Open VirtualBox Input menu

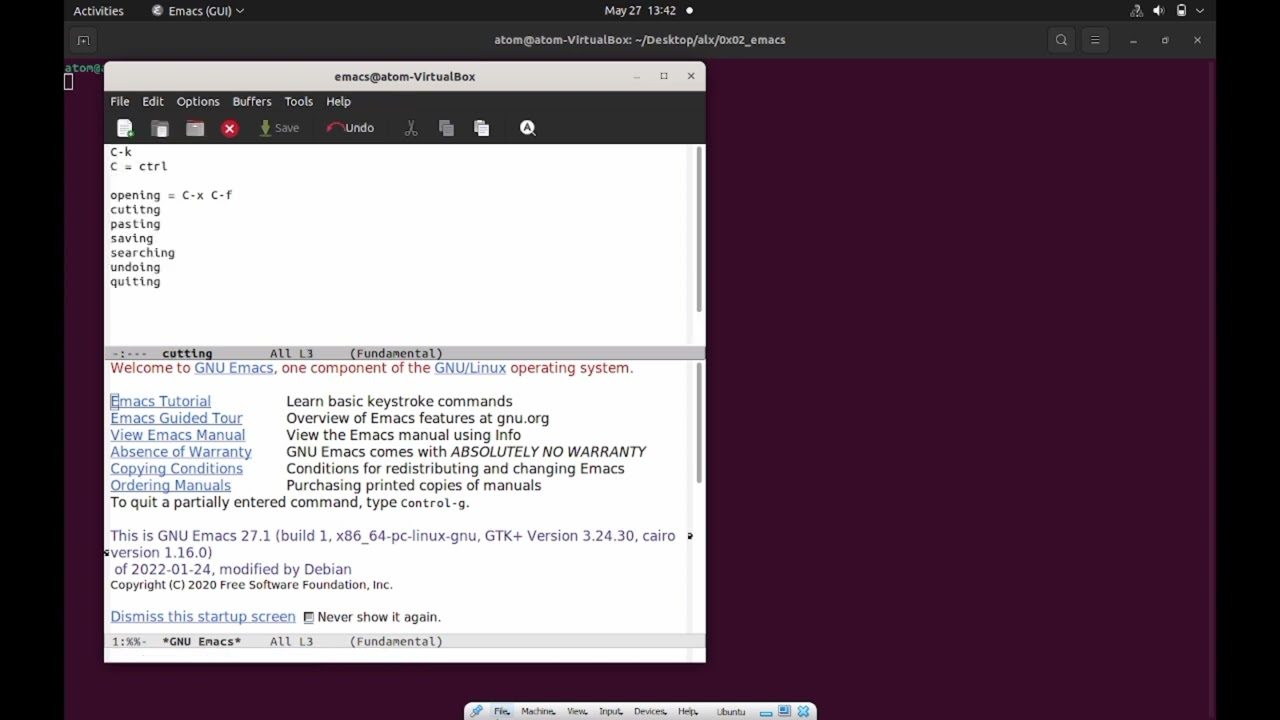[x=610, y=711]
